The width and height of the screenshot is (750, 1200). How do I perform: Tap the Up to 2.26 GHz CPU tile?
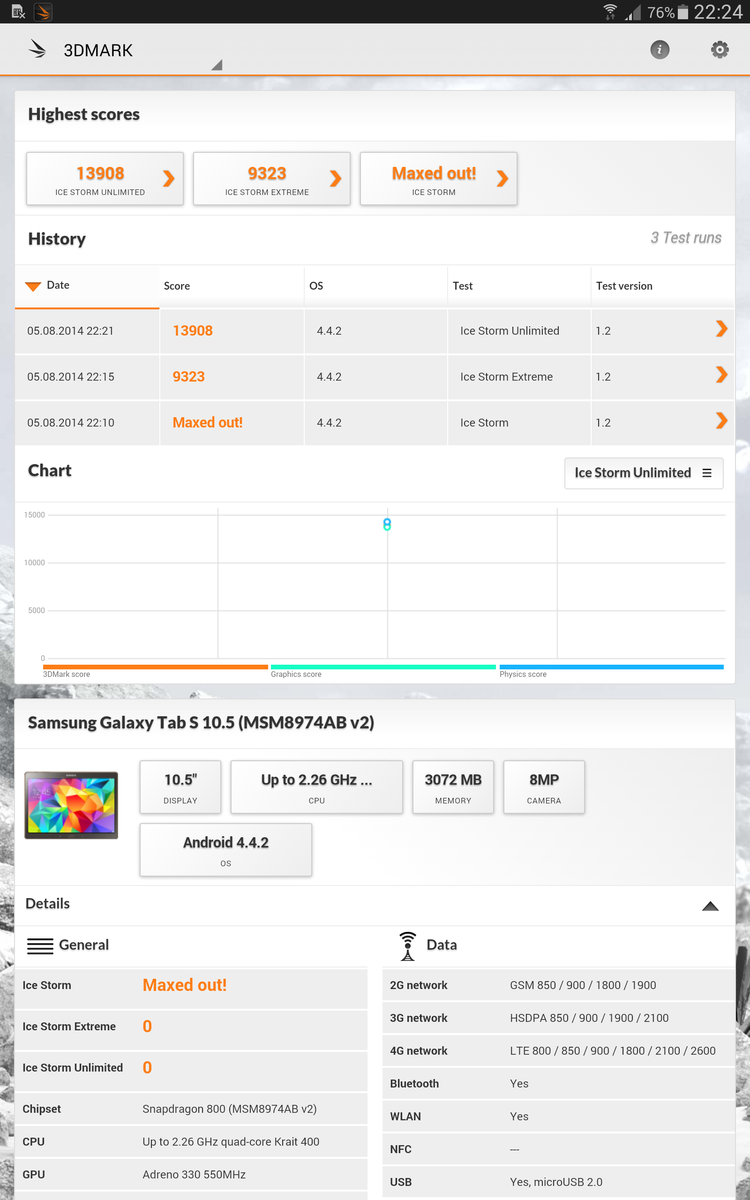317,787
